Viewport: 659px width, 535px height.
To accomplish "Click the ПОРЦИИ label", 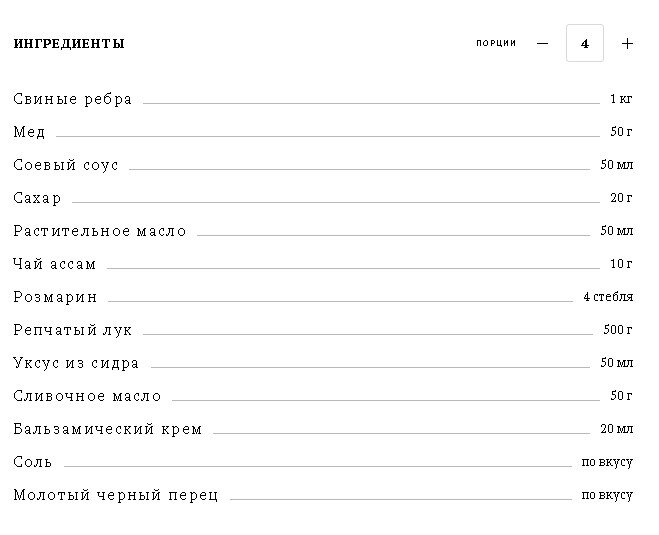I will click(496, 43).
